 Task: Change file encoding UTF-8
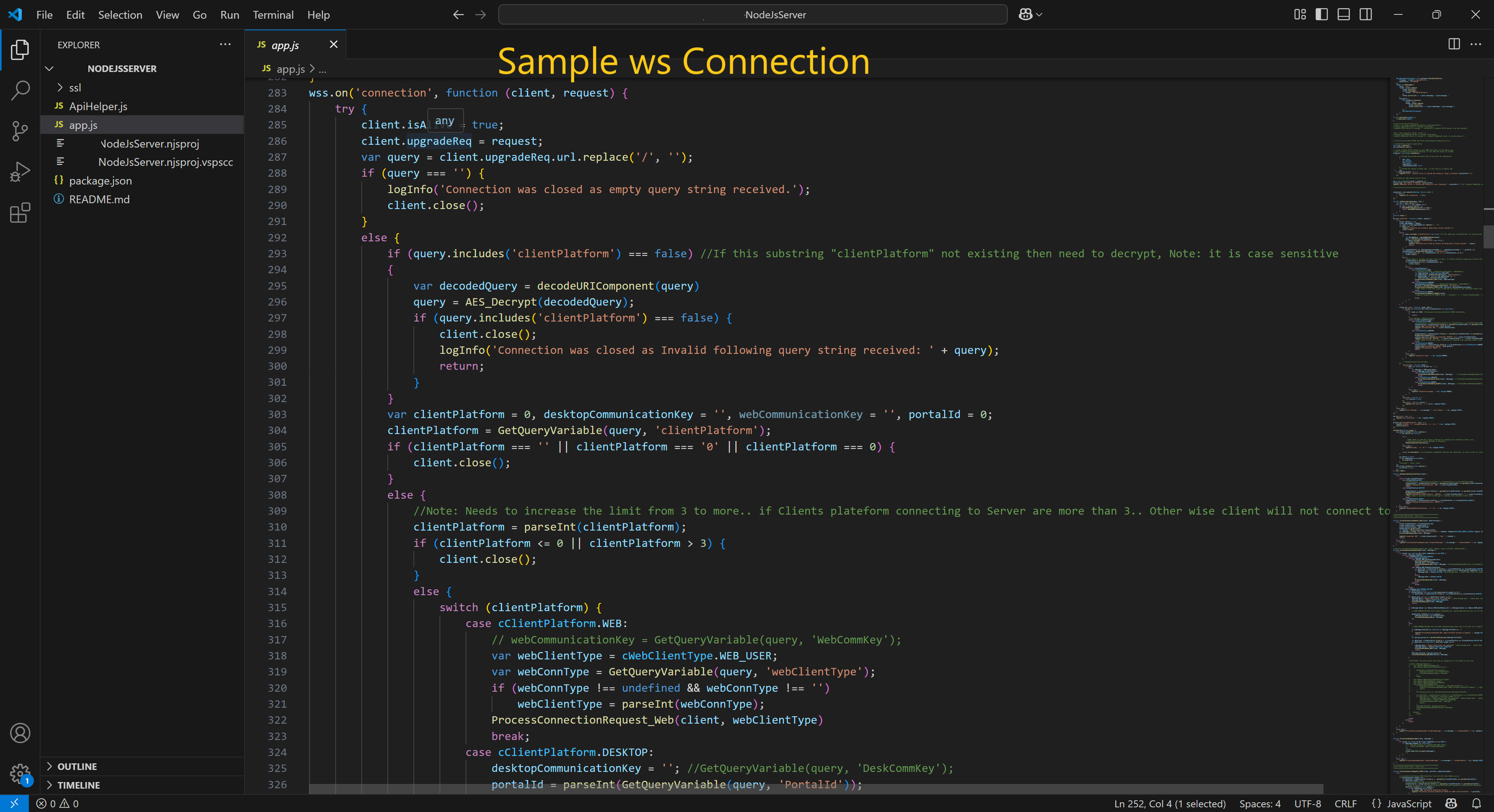pyautogui.click(x=1307, y=803)
